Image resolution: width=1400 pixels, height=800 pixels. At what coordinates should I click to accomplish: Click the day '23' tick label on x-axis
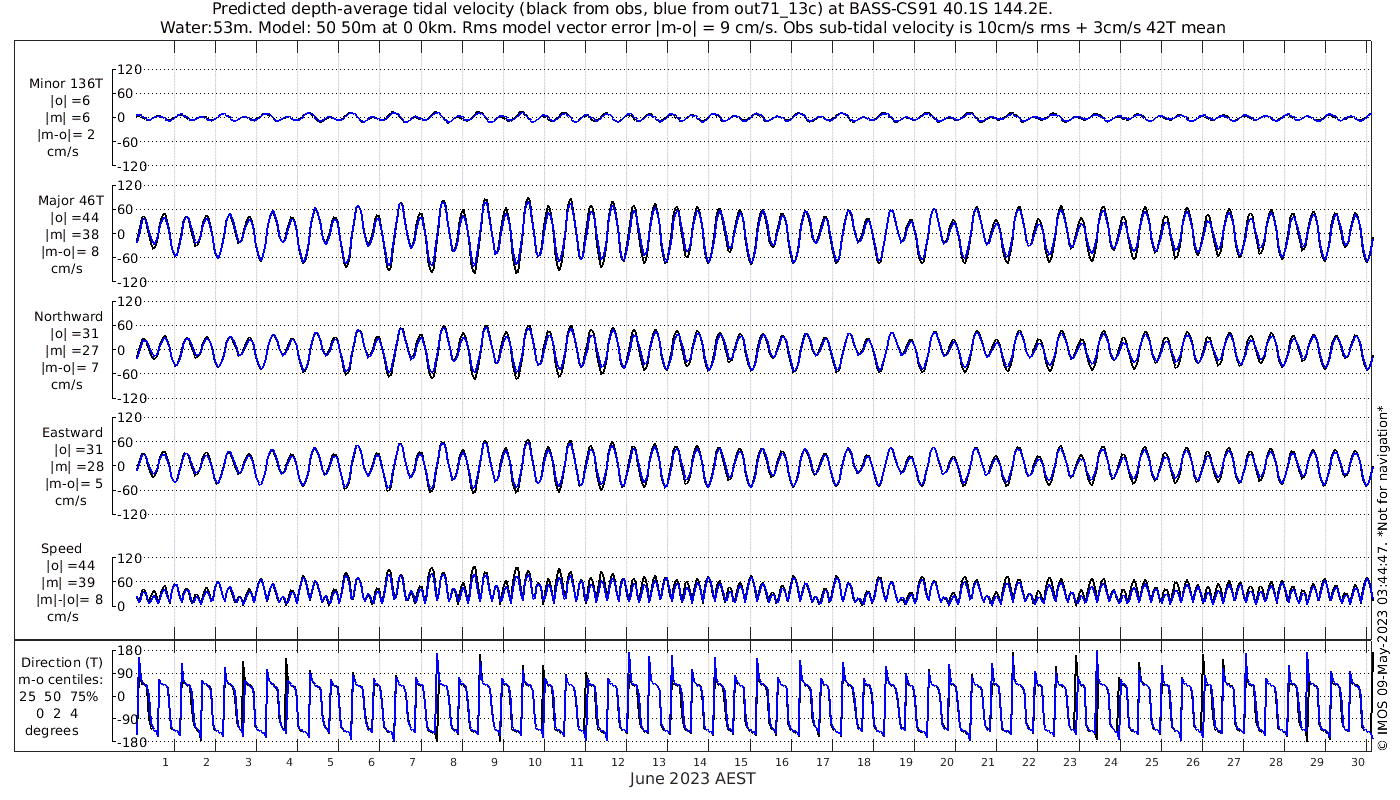tap(1070, 762)
